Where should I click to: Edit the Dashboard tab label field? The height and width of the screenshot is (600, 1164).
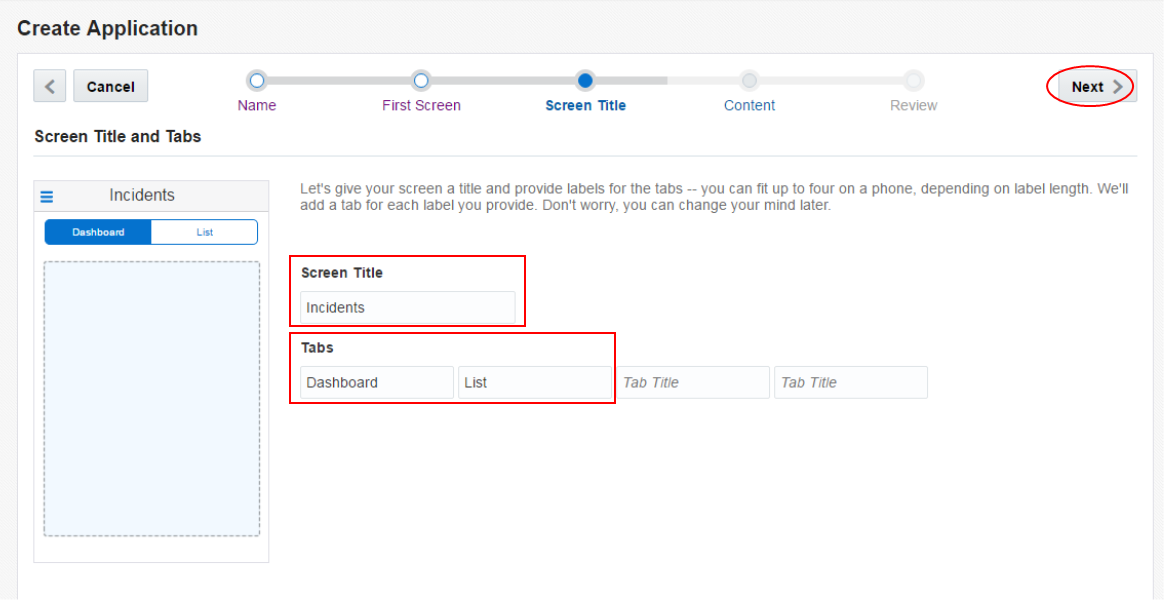coord(377,382)
